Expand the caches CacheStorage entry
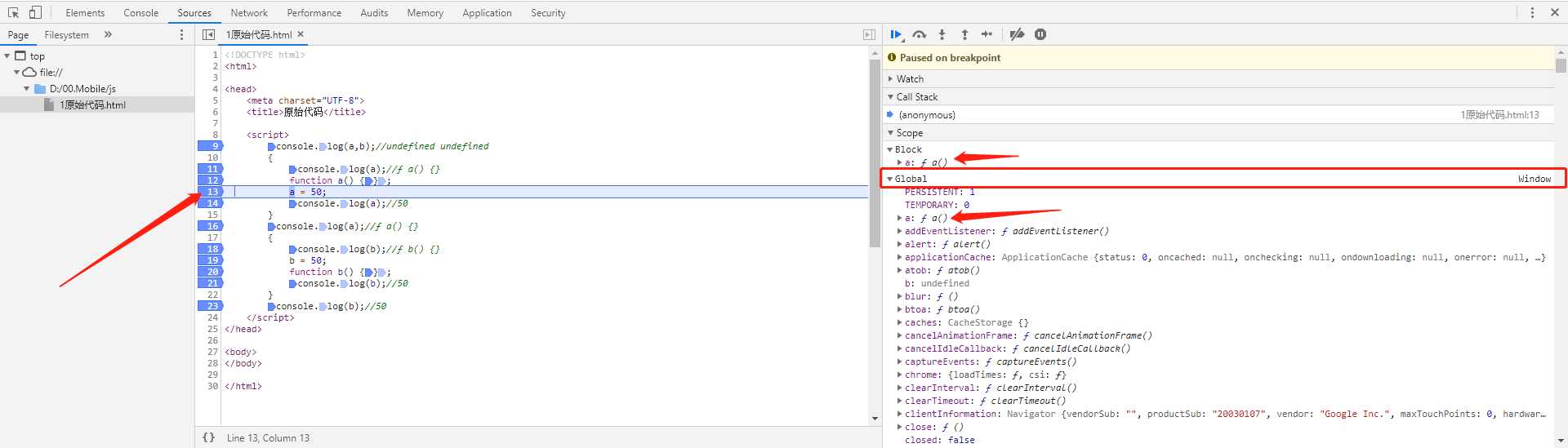Image resolution: width=1568 pixels, height=448 pixels. point(899,322)
